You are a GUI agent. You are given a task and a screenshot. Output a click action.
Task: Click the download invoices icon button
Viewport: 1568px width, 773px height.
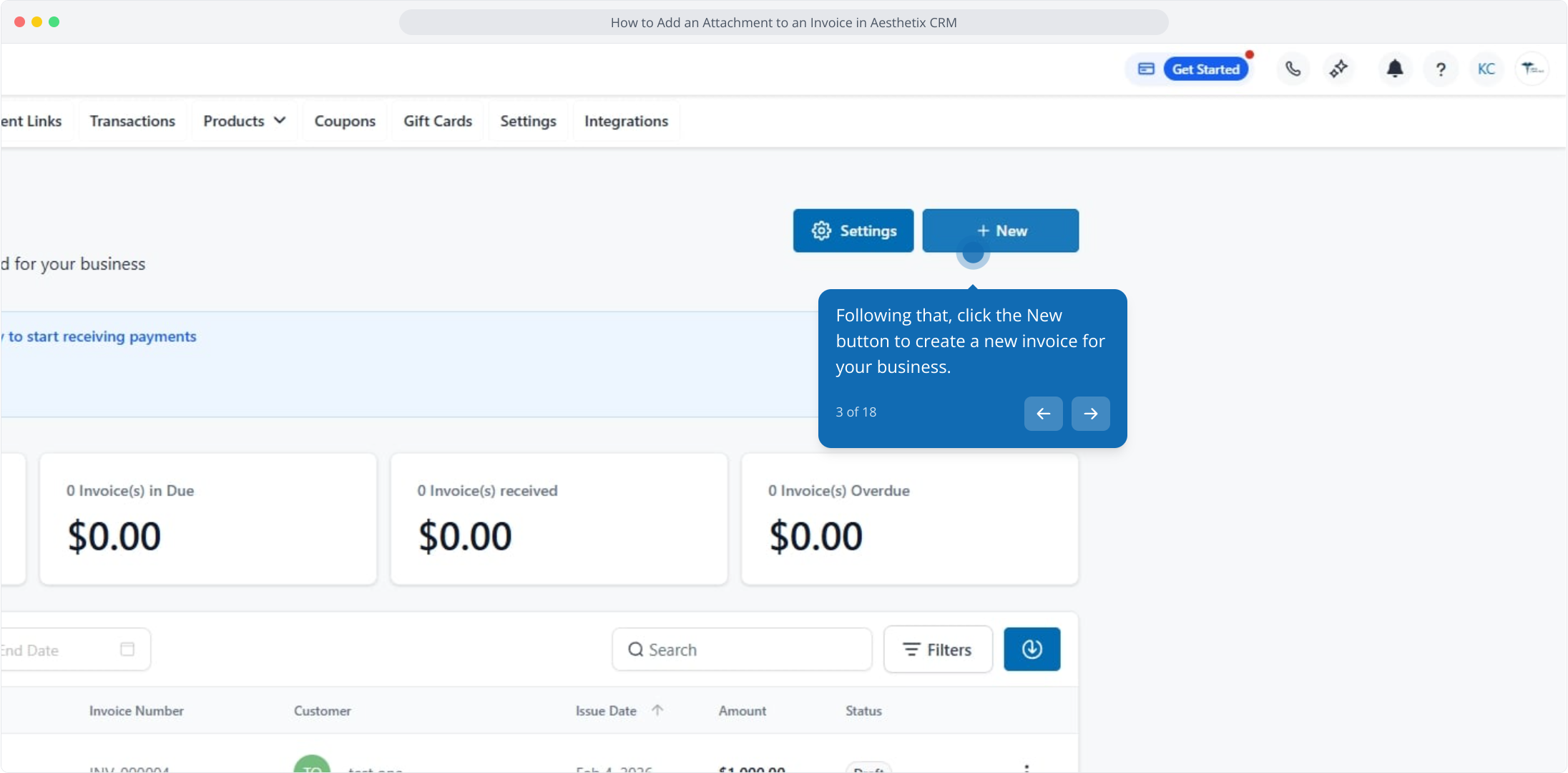[1032, 649]
